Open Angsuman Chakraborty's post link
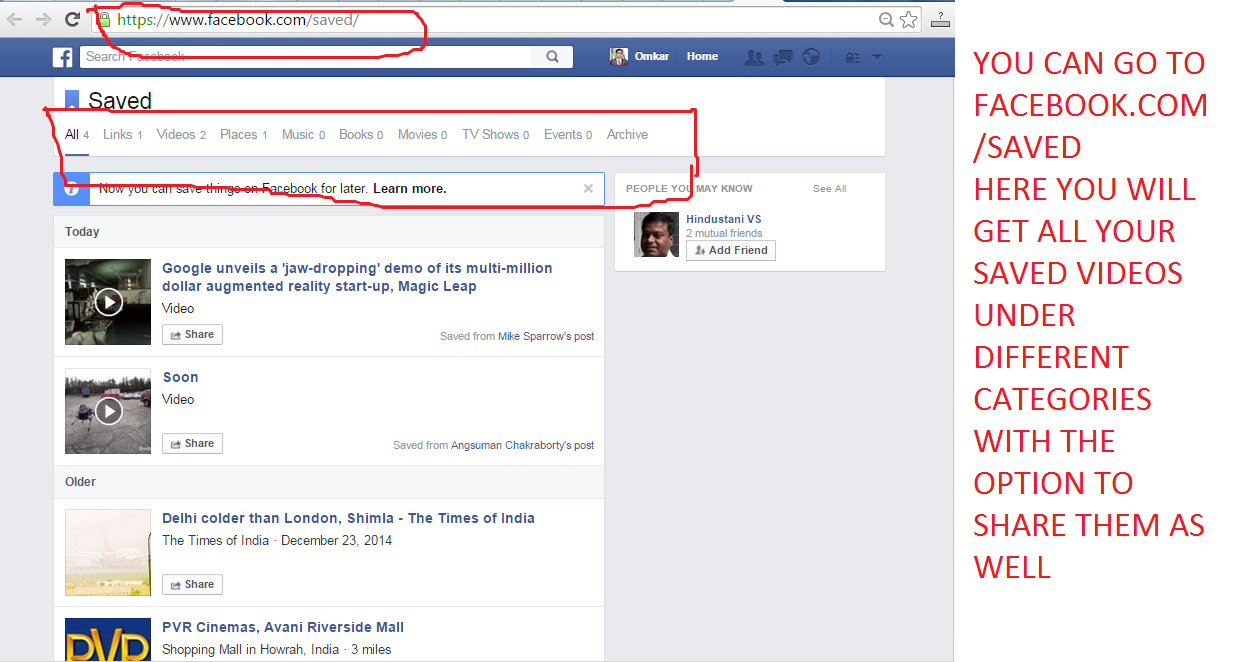This screenshot has height=662, width=1240. coord(523,445)
